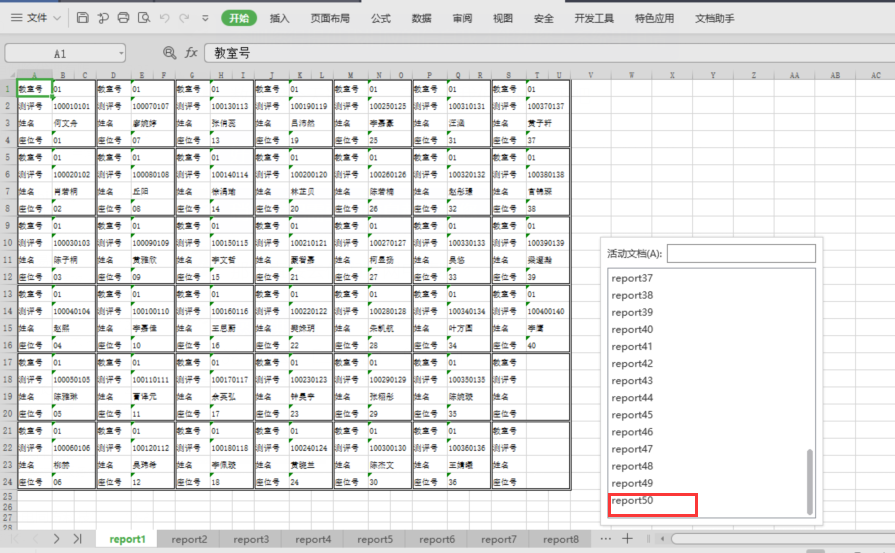Click the 活动文档 search input field
This screenshot has width=895, height=553.
(x=741, y=254)
